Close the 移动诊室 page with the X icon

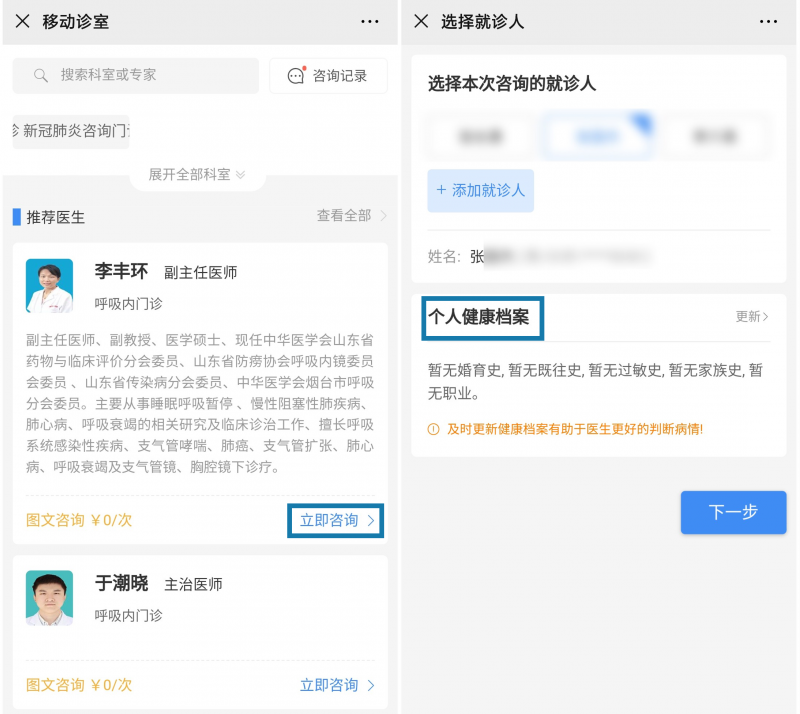pos(22,21)
